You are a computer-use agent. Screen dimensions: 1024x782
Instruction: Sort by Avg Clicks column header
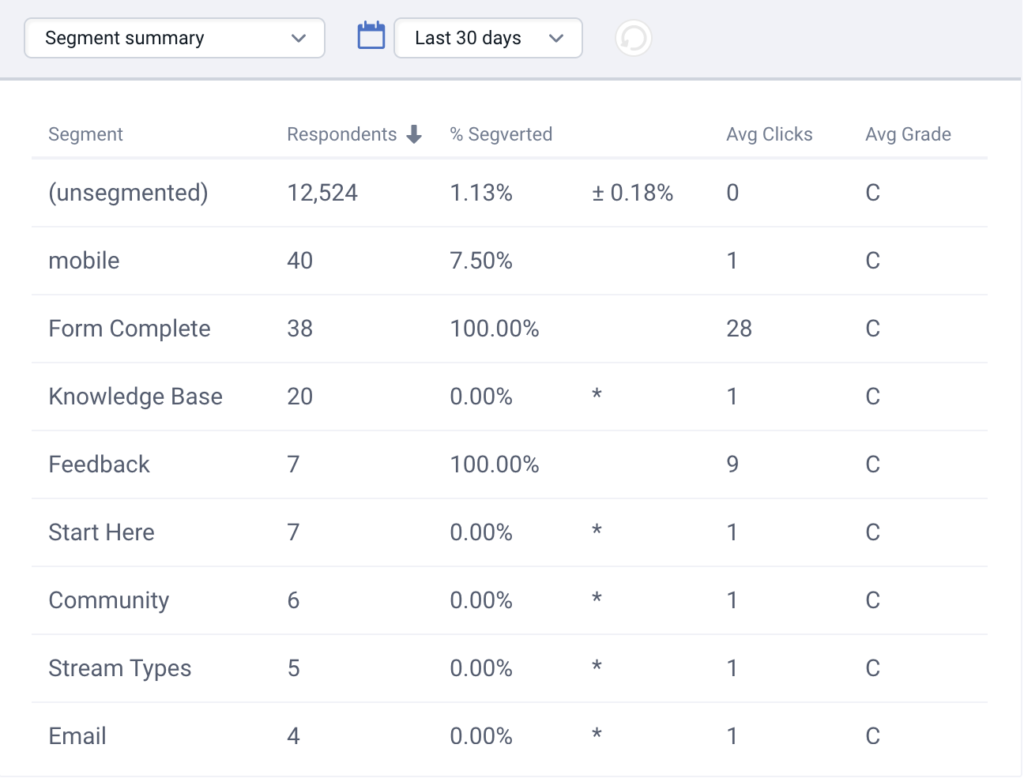pos(769,134)
